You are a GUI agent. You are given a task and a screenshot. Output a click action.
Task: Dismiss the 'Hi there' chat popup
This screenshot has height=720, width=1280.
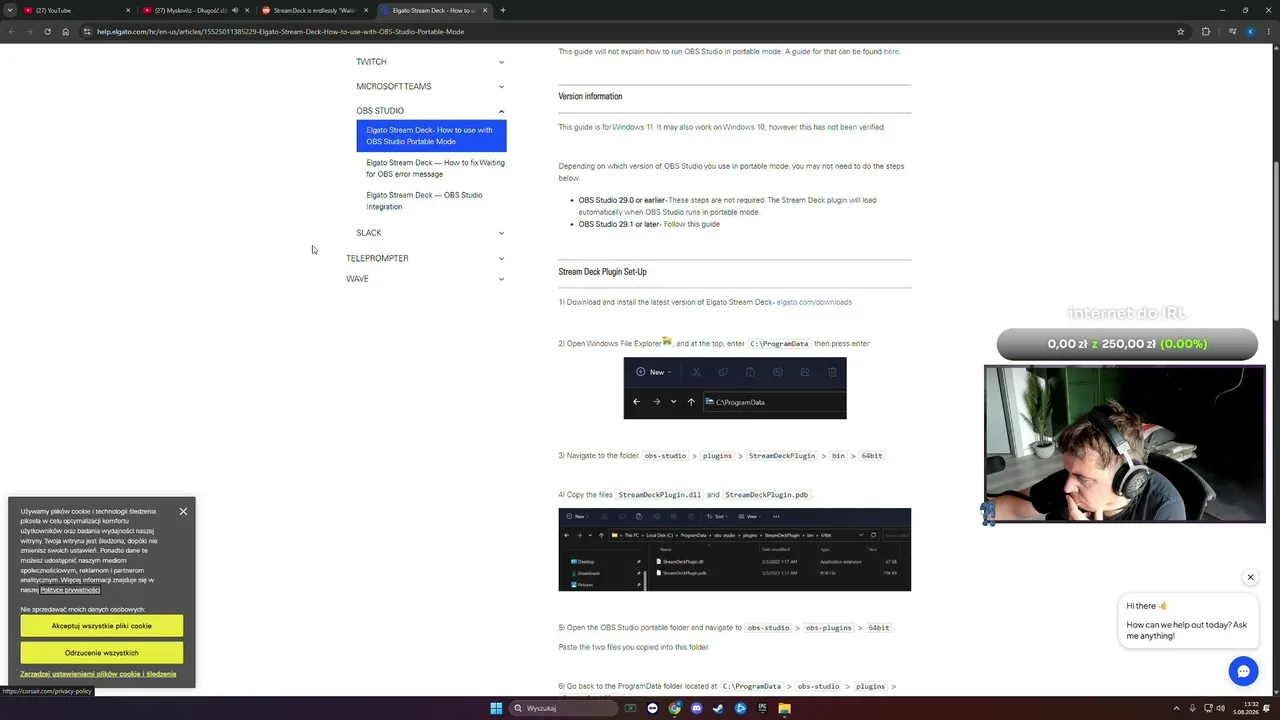point(1250,577)
